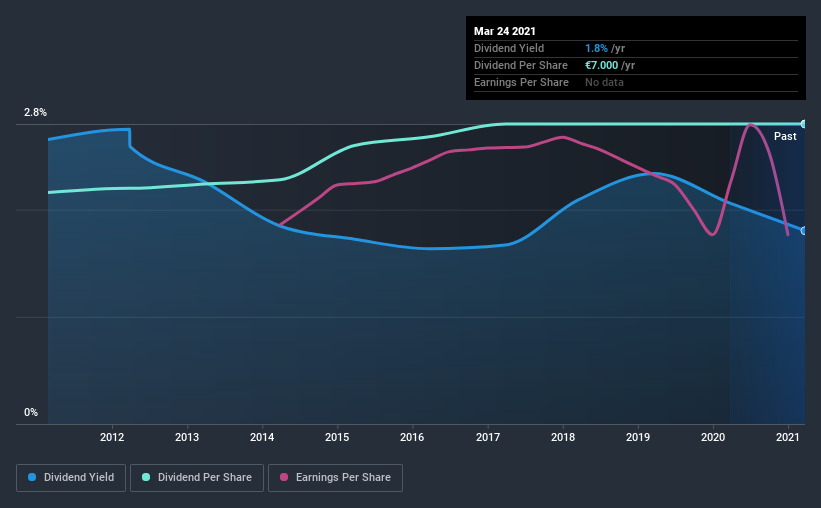Click the Dividend Per Share tooltip row label
Viewport: 821px width, 508px height.
click(x=520, y=65)
